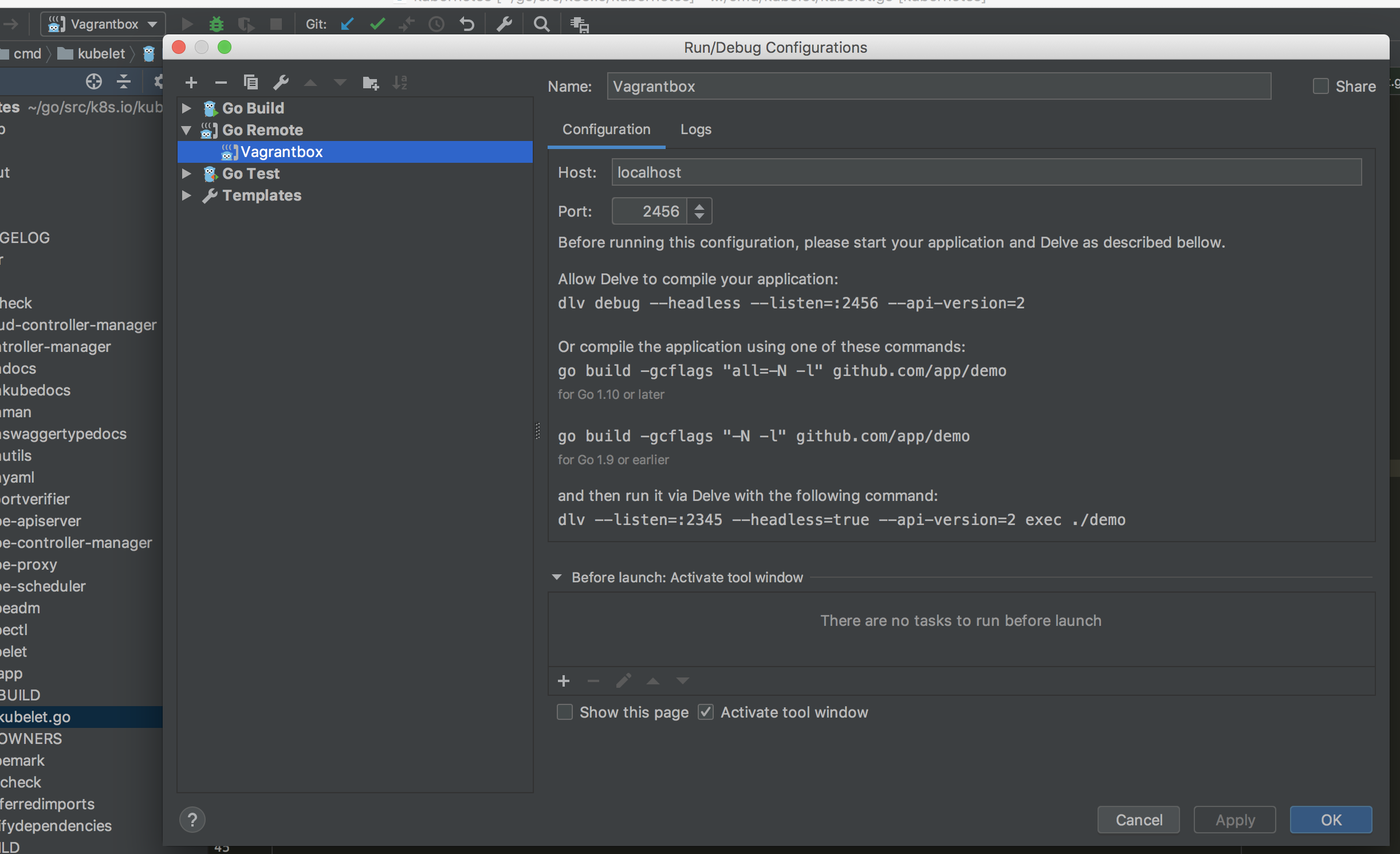Uncheck Activate tool window
The image size is (1400, 854).
[x=706, y=711]
